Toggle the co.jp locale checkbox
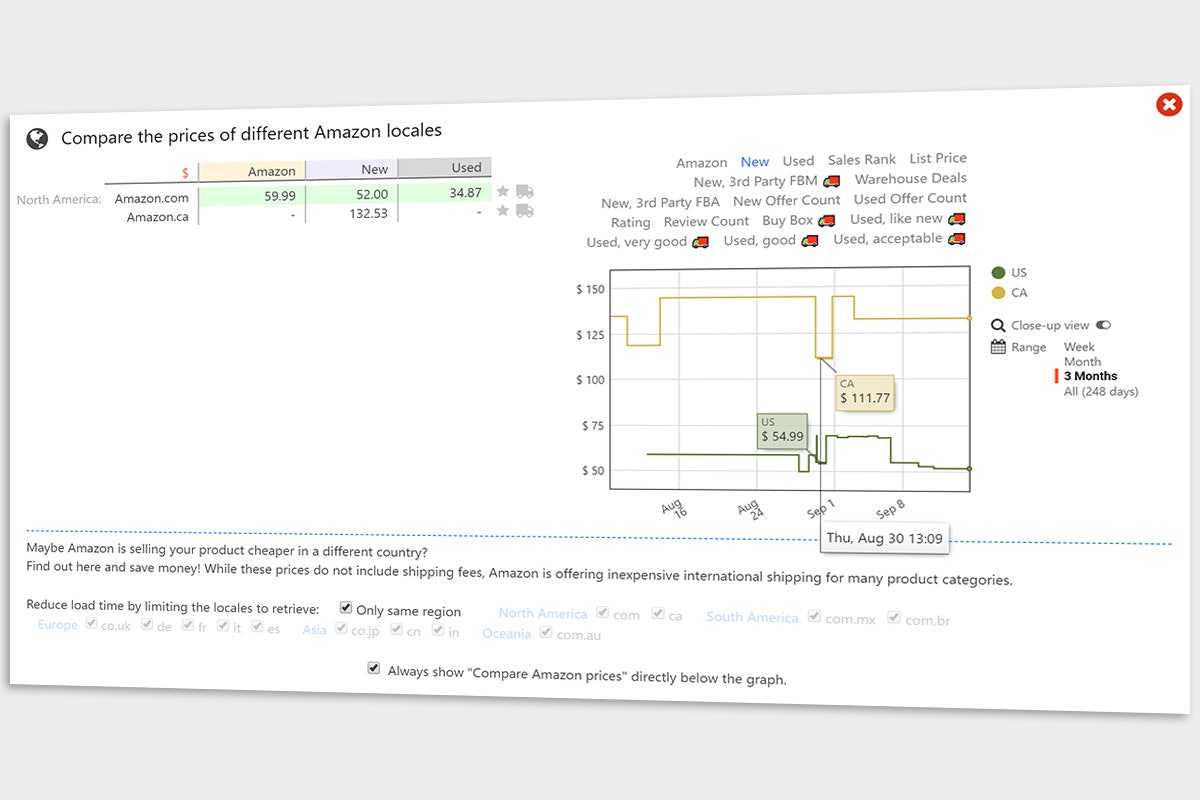Viewport: 1200px width, 800px height. (x=341, y=629)
